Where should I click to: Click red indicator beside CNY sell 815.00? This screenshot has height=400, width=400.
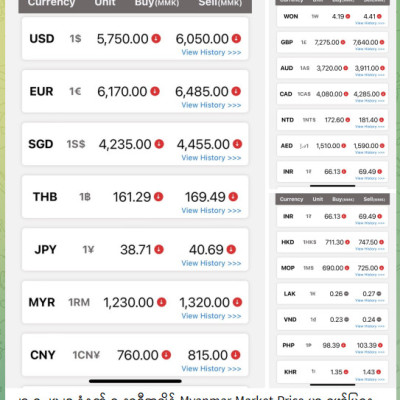click(x=236, y=355)
